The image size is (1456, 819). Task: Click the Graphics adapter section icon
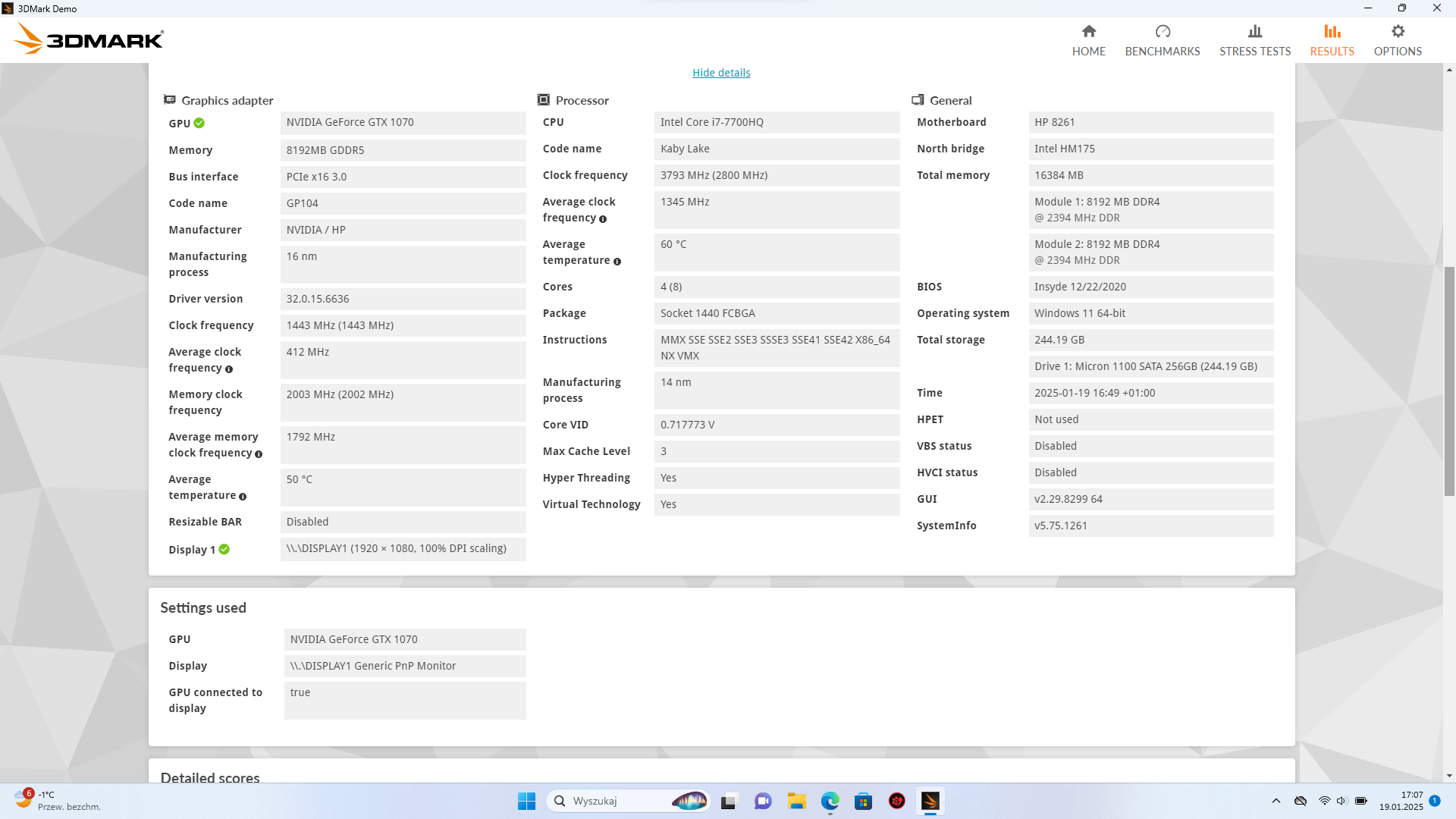pos(170,100)
